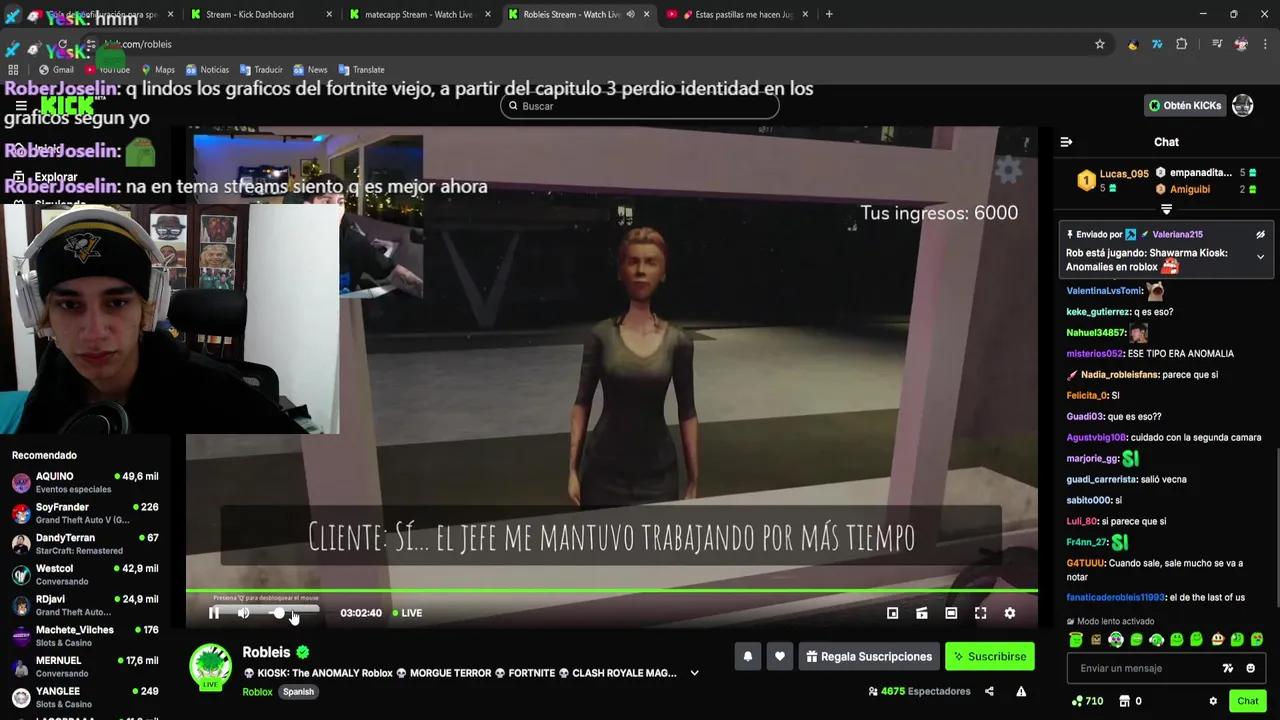1280x720 pixels.
Task: Open DandyTerran recommended channel
Action: pyautogui.click(x=85, y=544)
